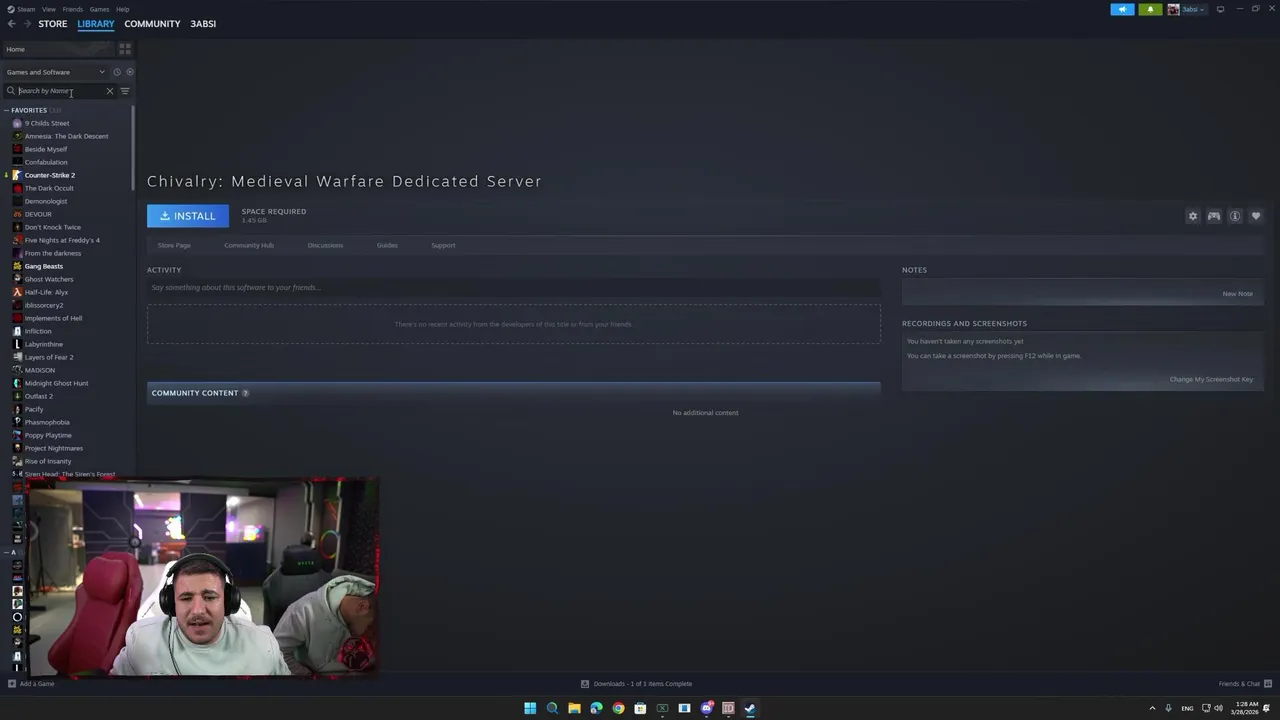This screenshot has width=1280, height=720.
Task: Select MADiSON in the library
Action: tap(39, 370)
